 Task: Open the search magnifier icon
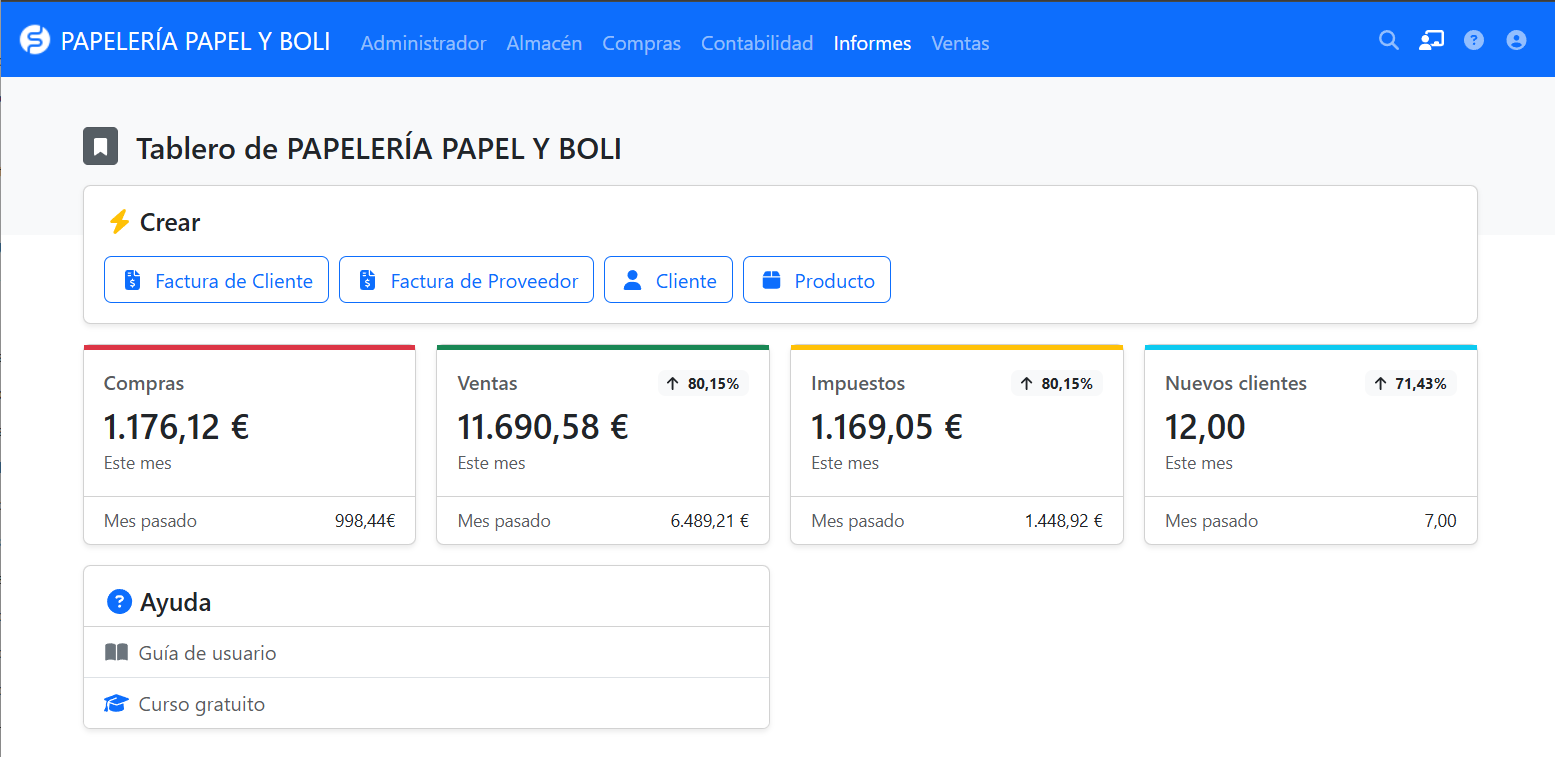[1389, 40]
